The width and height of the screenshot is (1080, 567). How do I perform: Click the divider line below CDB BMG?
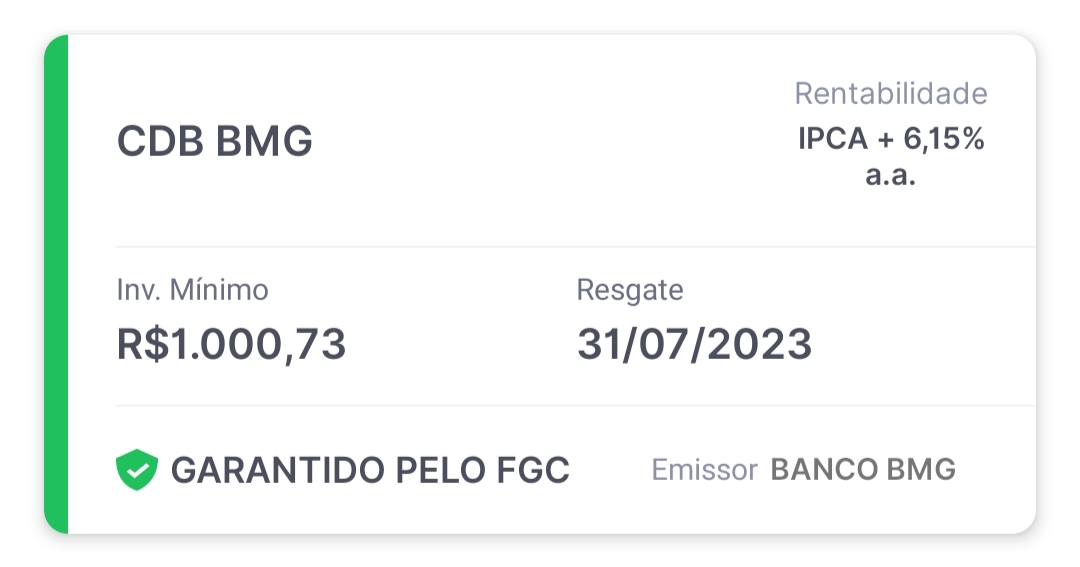pyautogui.click(x=575, y=246)
